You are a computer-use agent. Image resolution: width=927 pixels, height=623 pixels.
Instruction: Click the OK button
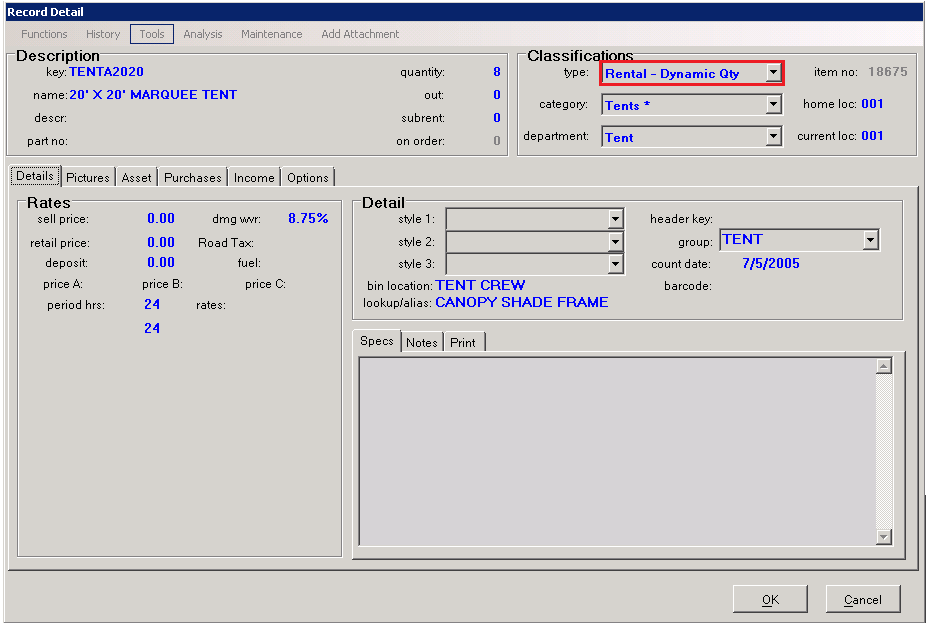click(x=770, y=600)
